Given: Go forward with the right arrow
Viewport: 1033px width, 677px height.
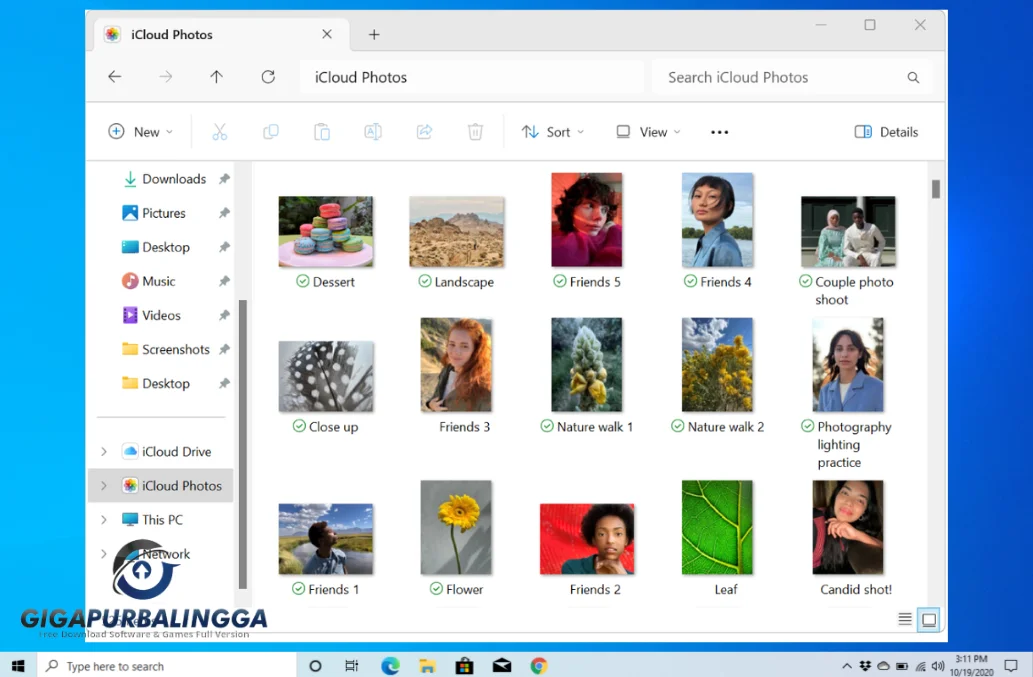Looking at the screenshot, I should tap(165, 77).
